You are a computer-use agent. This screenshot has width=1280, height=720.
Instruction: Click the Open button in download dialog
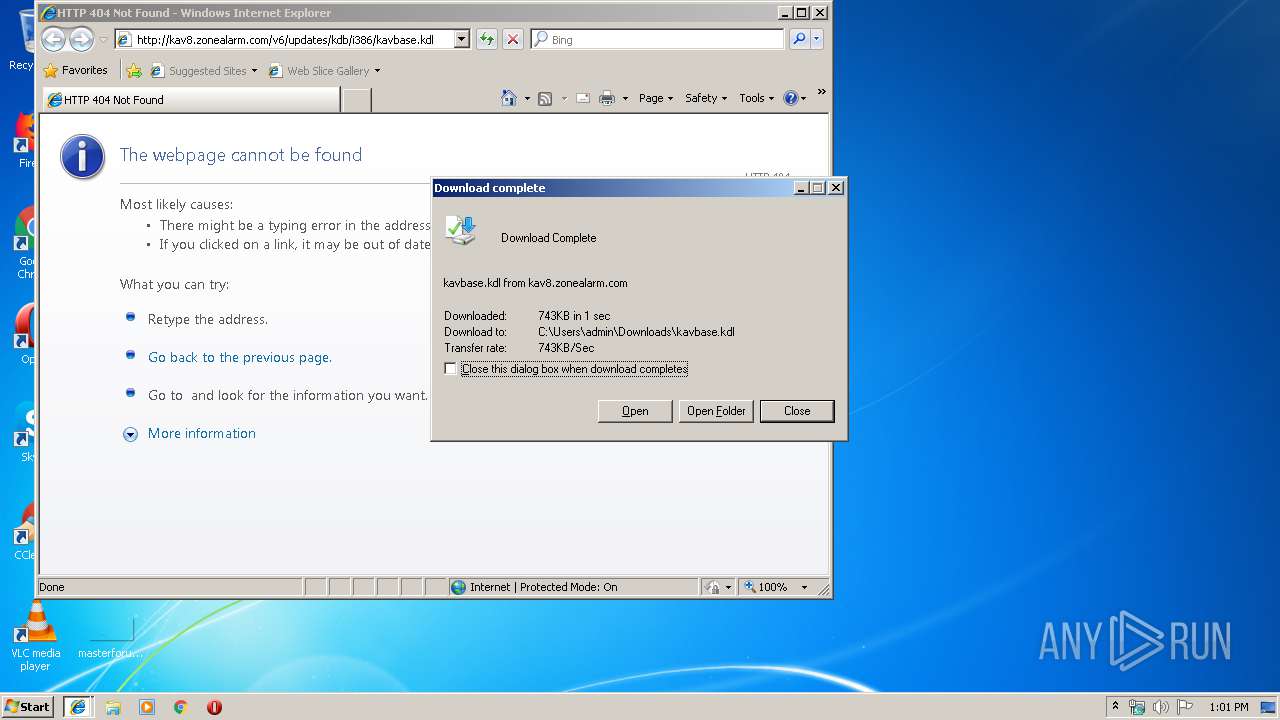click(x=635, y=411)
